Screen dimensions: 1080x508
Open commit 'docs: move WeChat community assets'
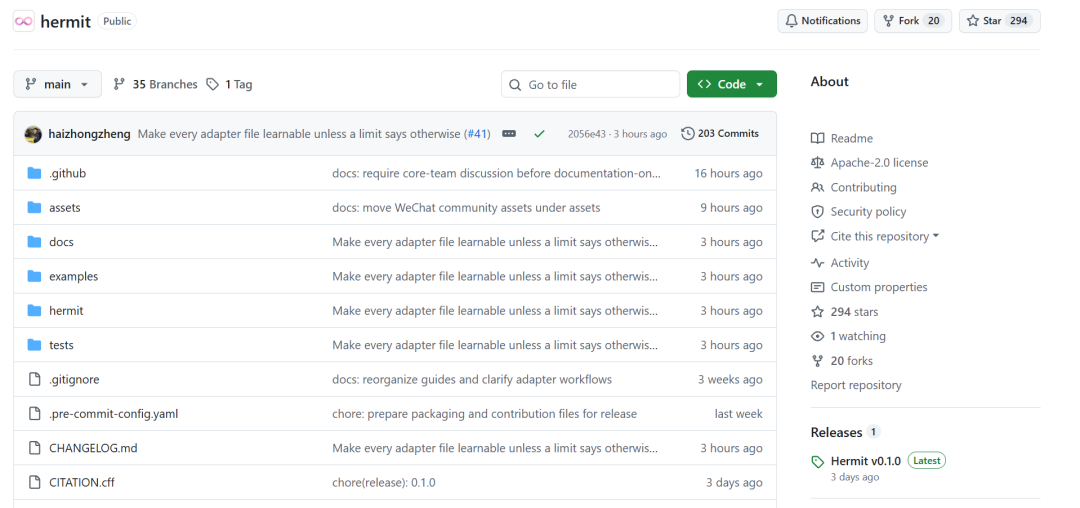(x=466, y=208)
